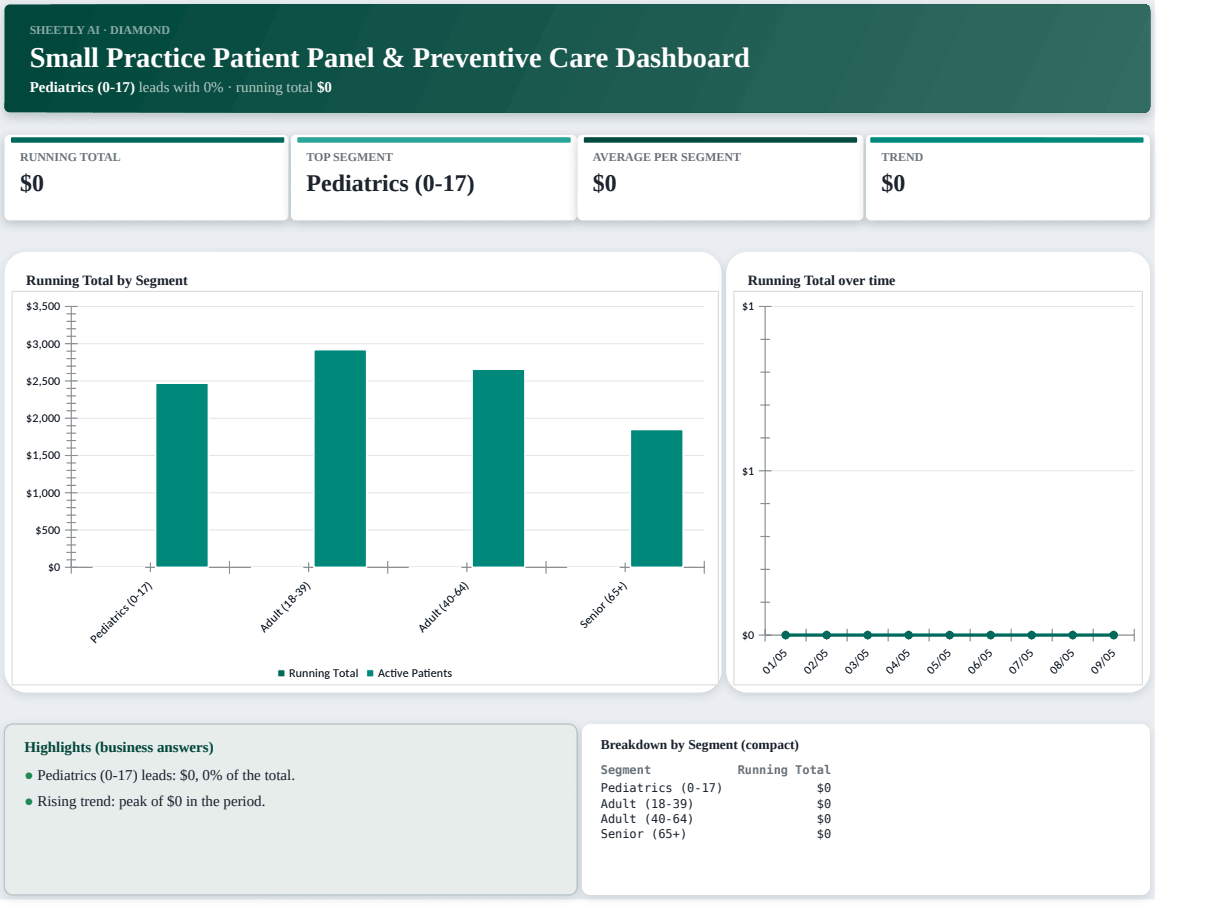
Task: Click 'Running Total over time' chart title
Action: [821, 281]
